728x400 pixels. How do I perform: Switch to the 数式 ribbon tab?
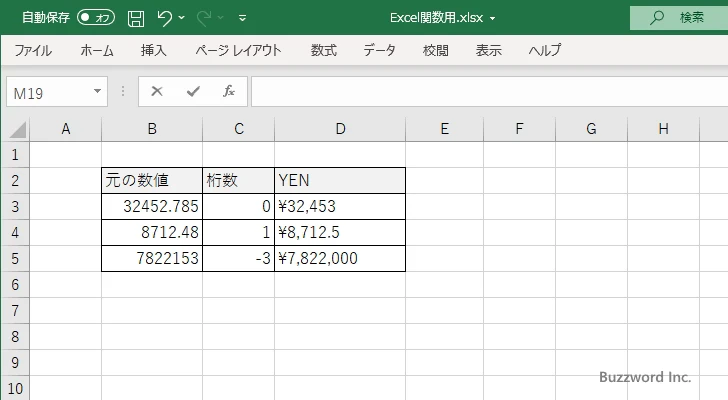(x=323, y=50)
